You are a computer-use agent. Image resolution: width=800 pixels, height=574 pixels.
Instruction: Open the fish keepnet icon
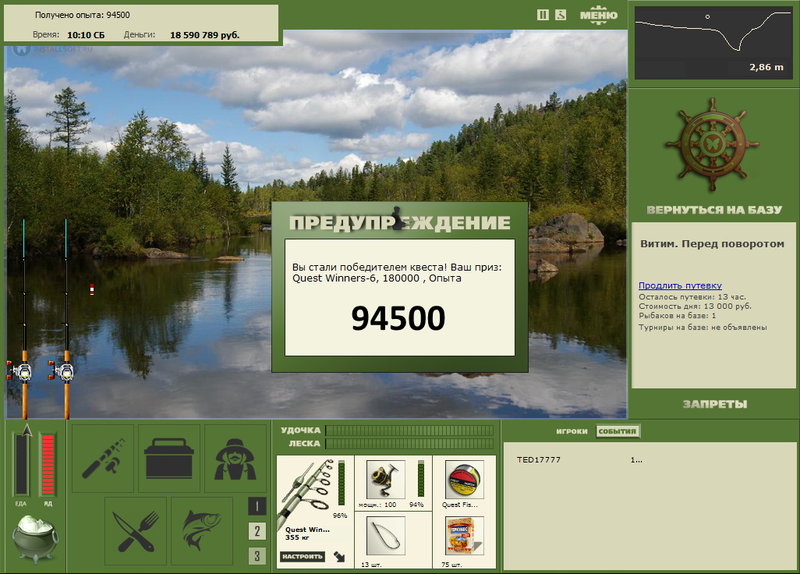pos(202,531)
